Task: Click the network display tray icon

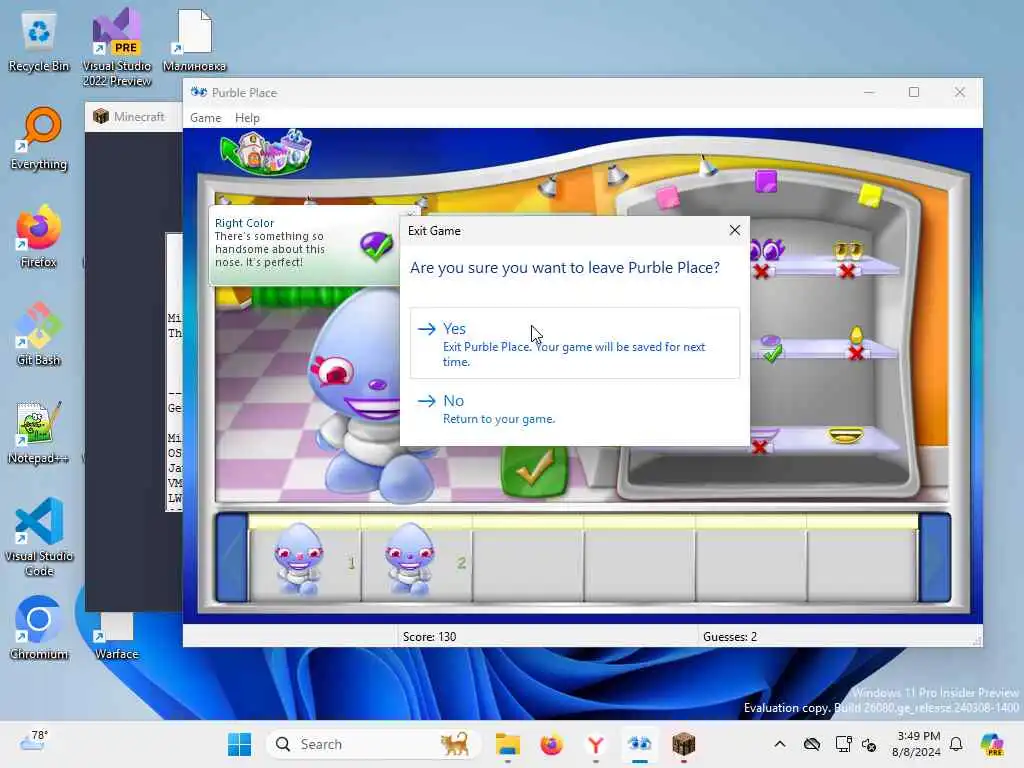Action: click(843, 744)
